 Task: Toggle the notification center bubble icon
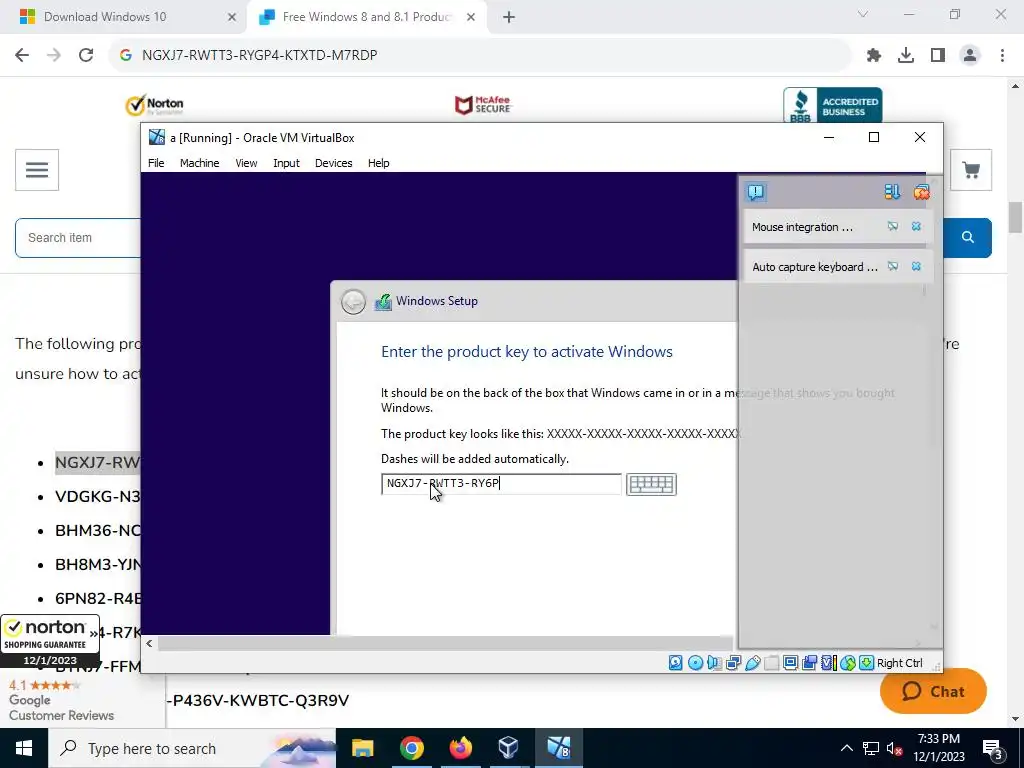tap(756, 192)
